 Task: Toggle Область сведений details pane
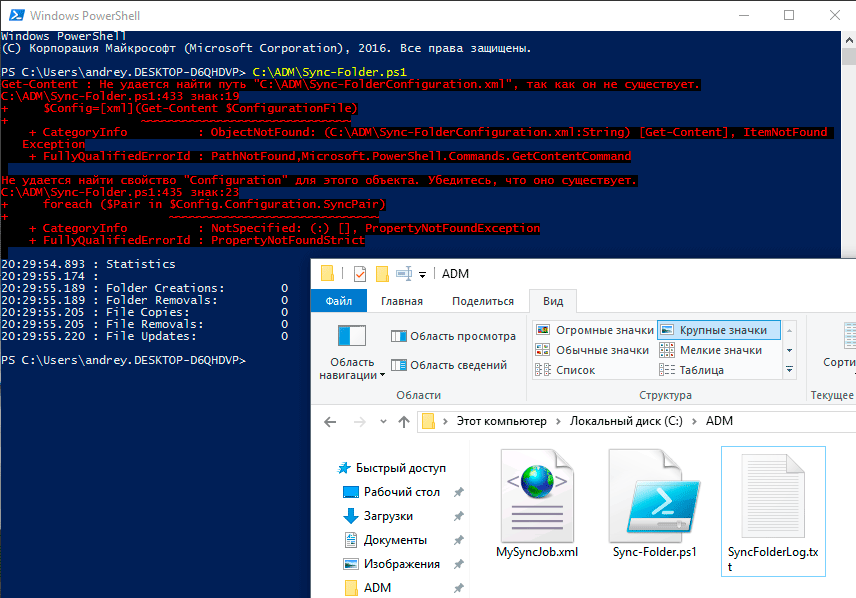[x=453, y=365]
